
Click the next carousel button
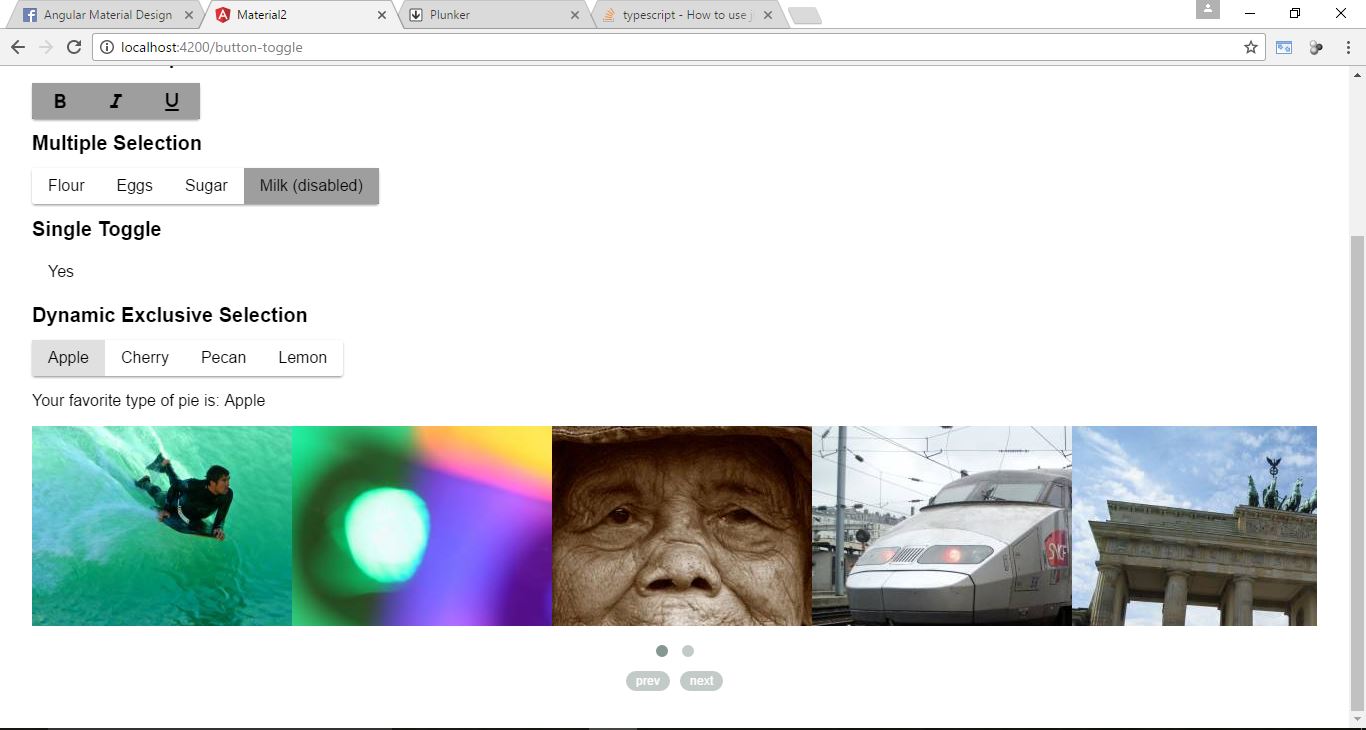[701, 680]
